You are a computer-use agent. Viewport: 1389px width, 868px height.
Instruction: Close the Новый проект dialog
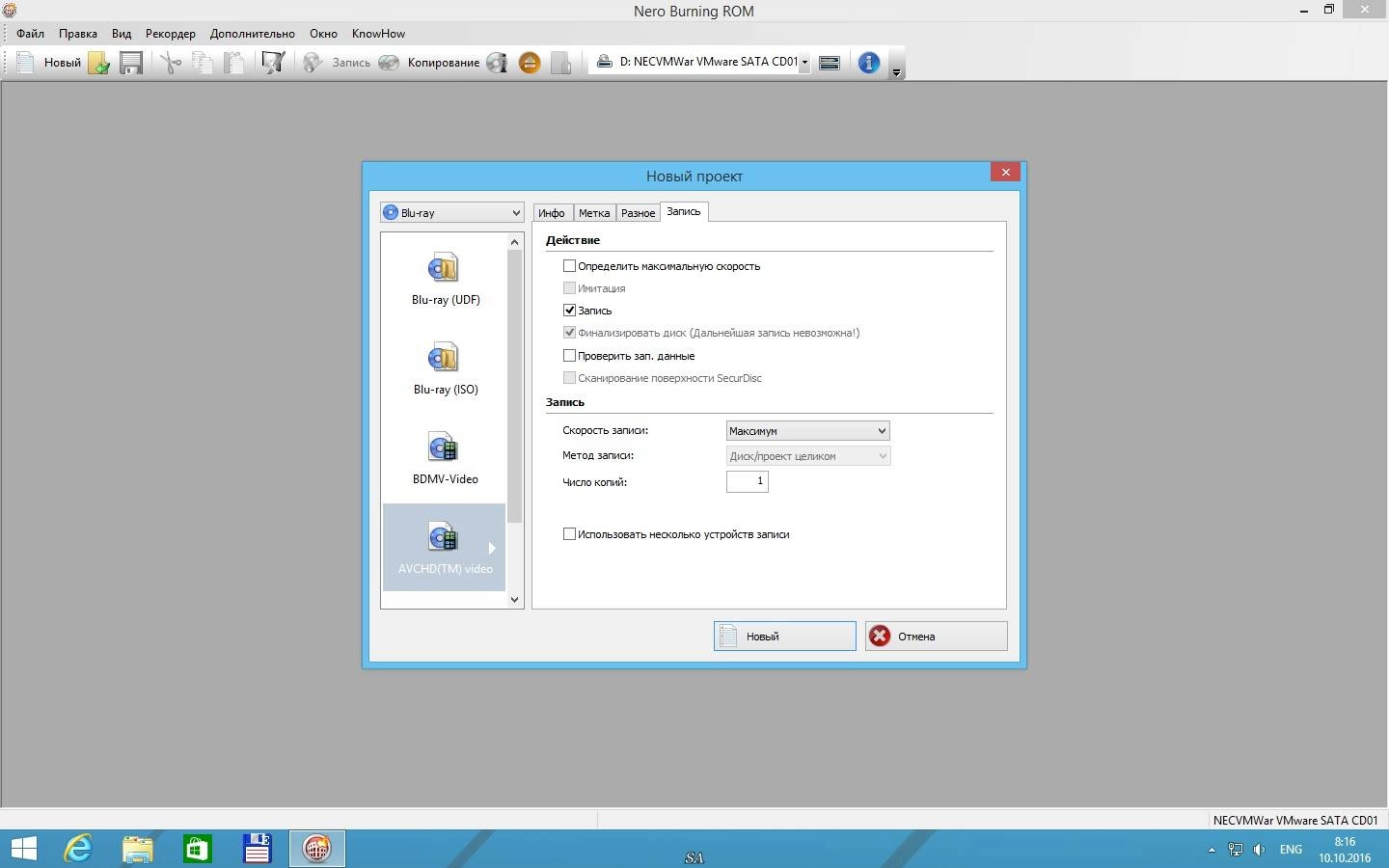pos(1005,172)
